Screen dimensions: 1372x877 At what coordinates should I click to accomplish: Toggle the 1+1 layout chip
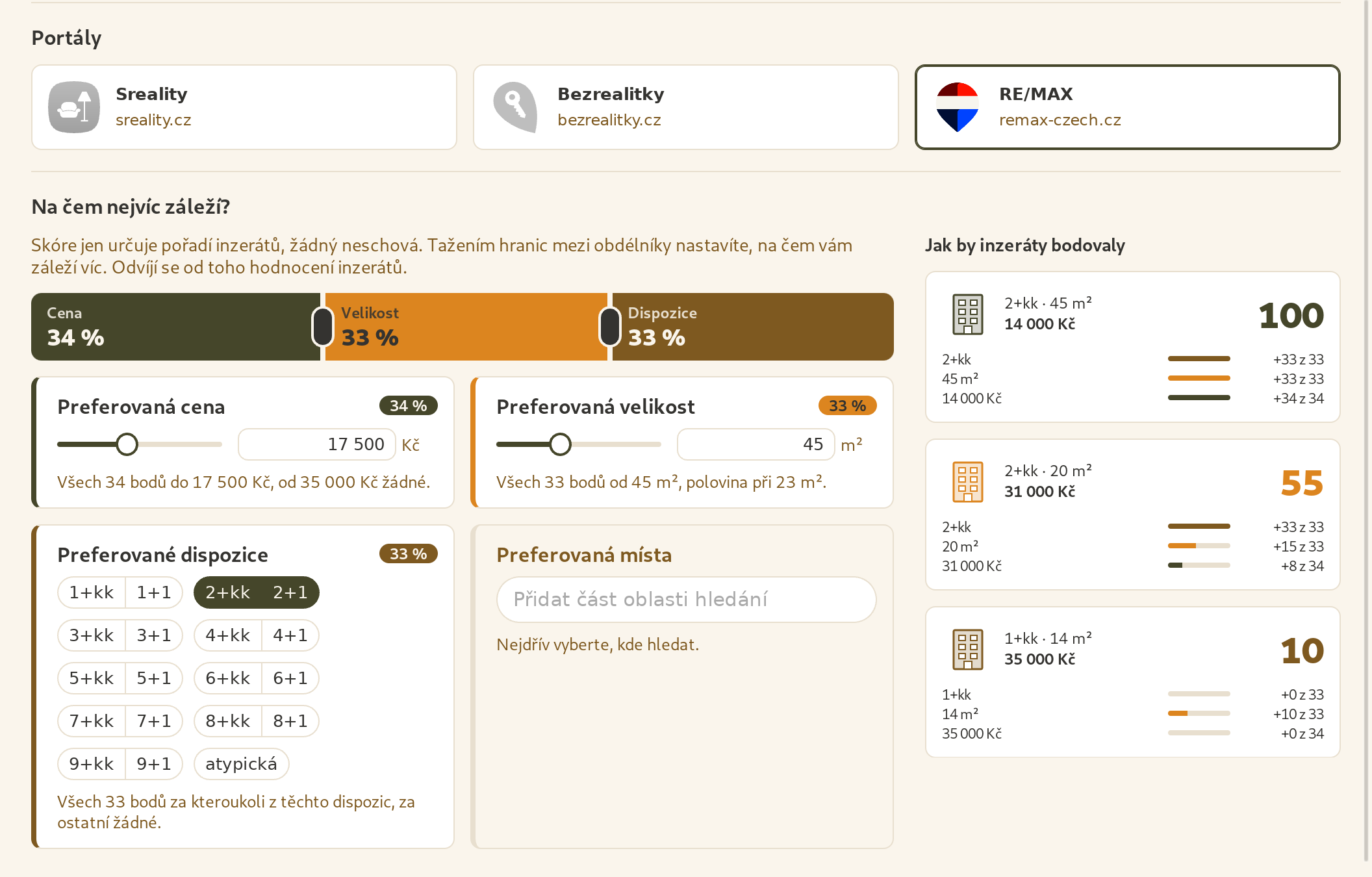pos(154,592)
